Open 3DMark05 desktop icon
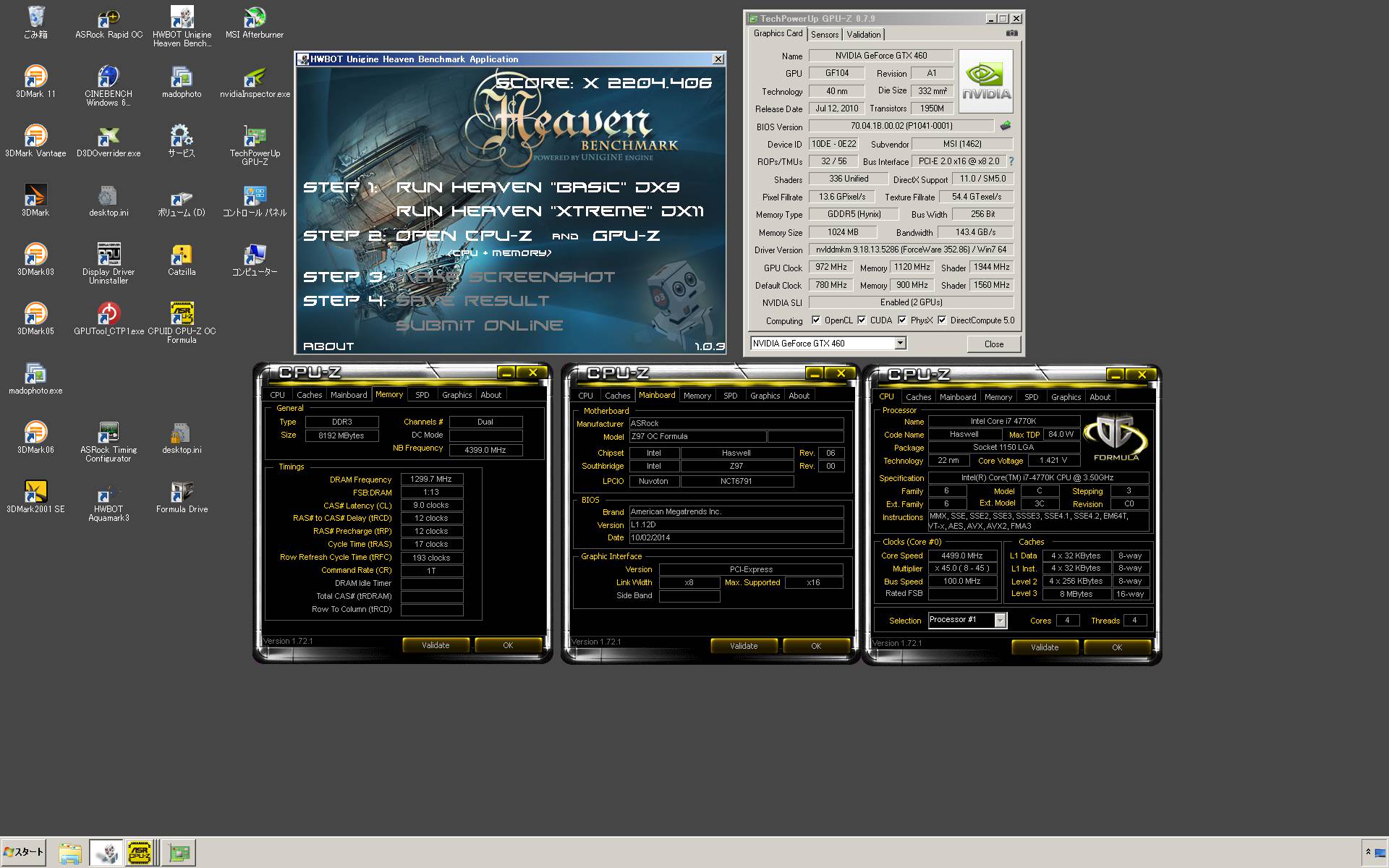1389x868 pixels. point(35,319)
